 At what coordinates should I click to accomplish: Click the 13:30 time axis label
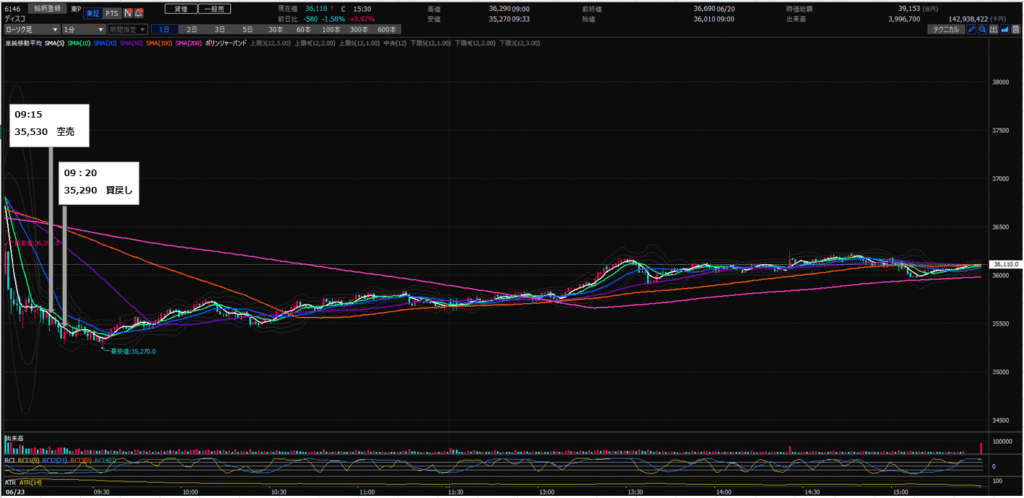(633, 491)
